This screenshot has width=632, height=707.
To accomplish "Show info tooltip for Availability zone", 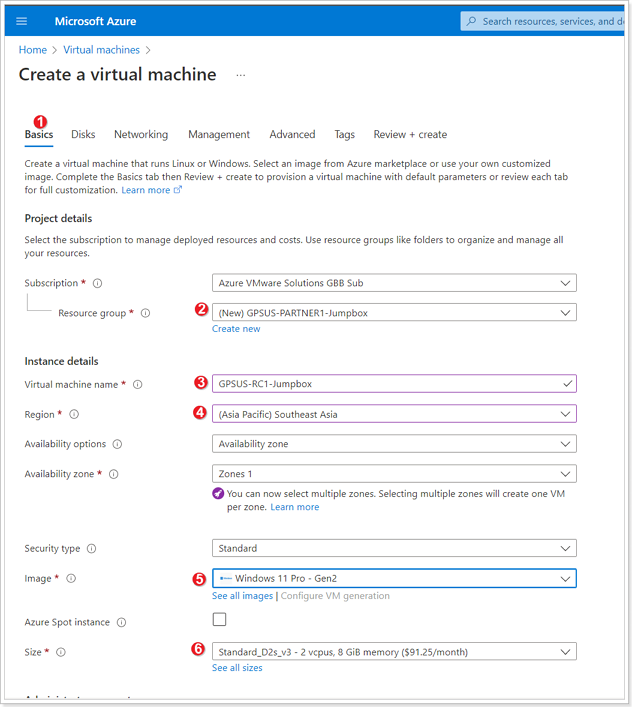I will click(x=114, y=474).
